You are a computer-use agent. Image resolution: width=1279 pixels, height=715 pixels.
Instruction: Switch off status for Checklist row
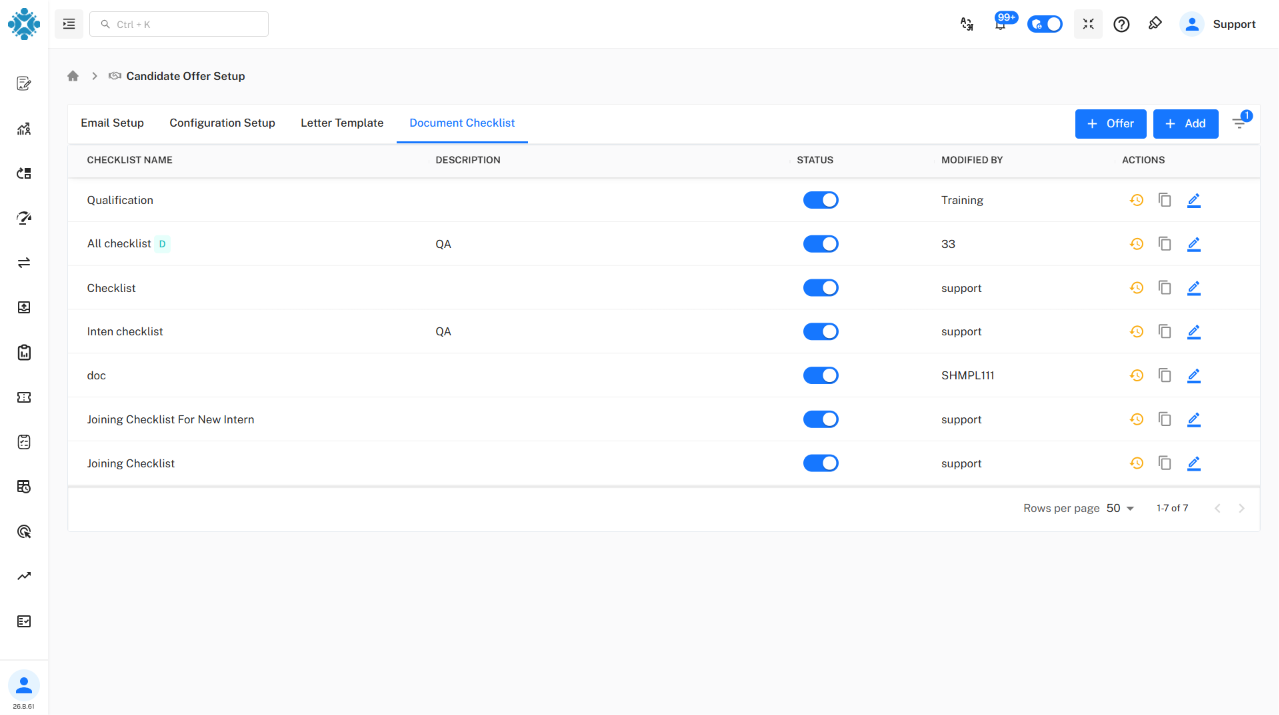[x=821, y=288]
